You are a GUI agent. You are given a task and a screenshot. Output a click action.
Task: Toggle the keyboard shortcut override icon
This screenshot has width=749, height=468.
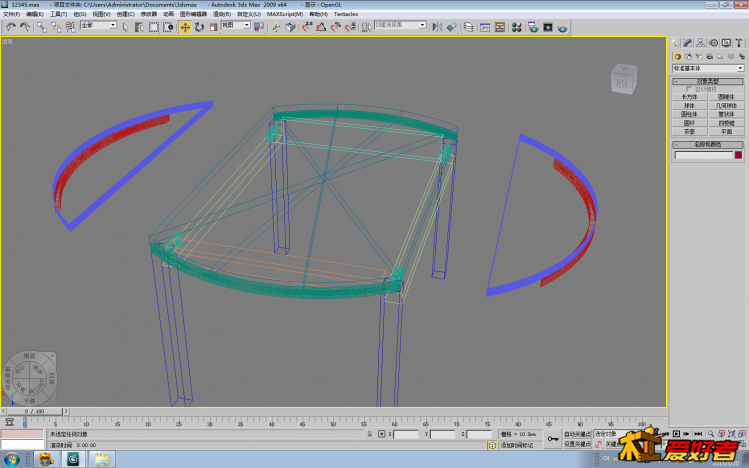[x=290, y=27]
